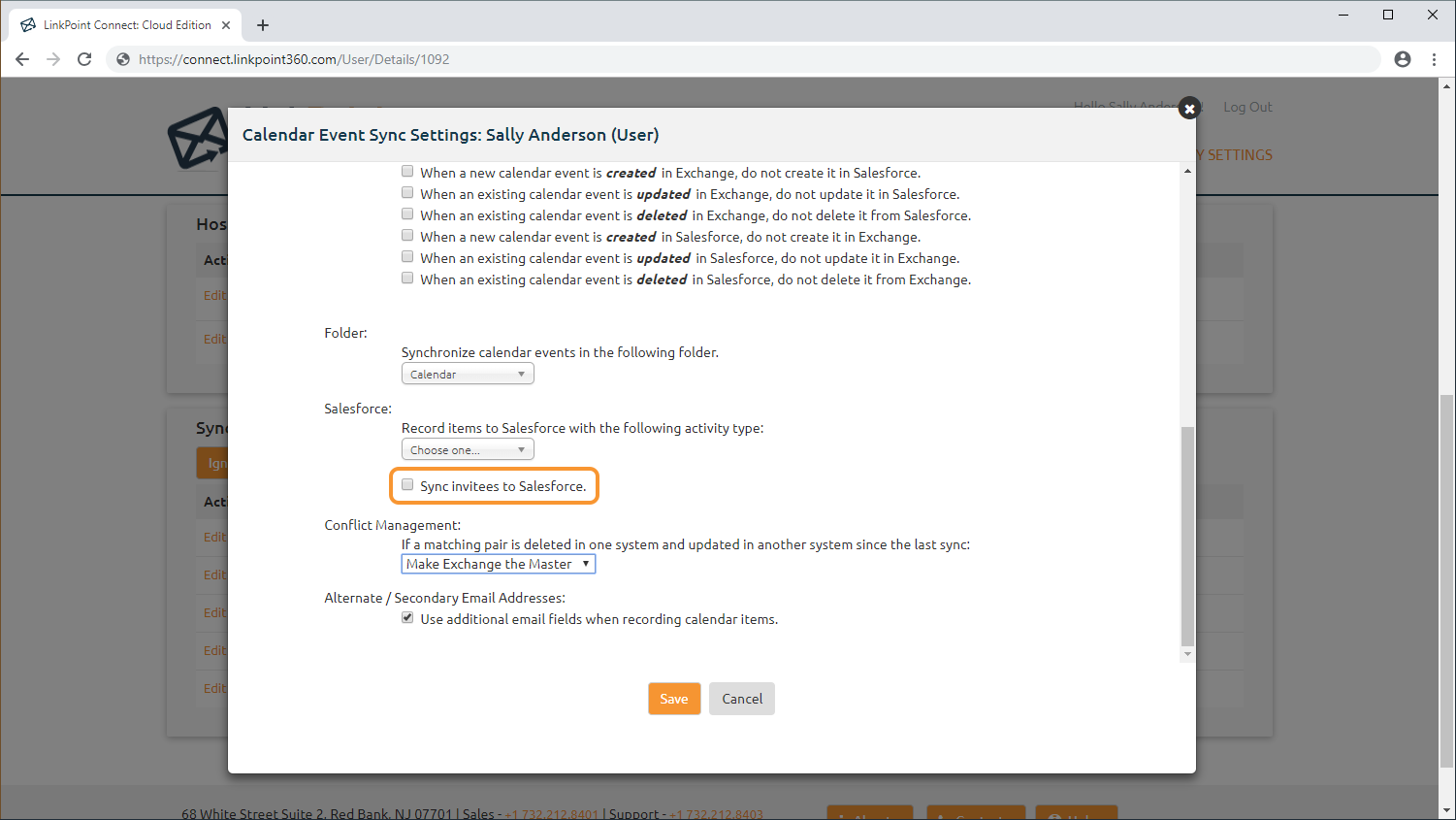Open the 'Choose one...' activity type dropdown
Screen dimensions: 1456x820
(x=468, y=449)
